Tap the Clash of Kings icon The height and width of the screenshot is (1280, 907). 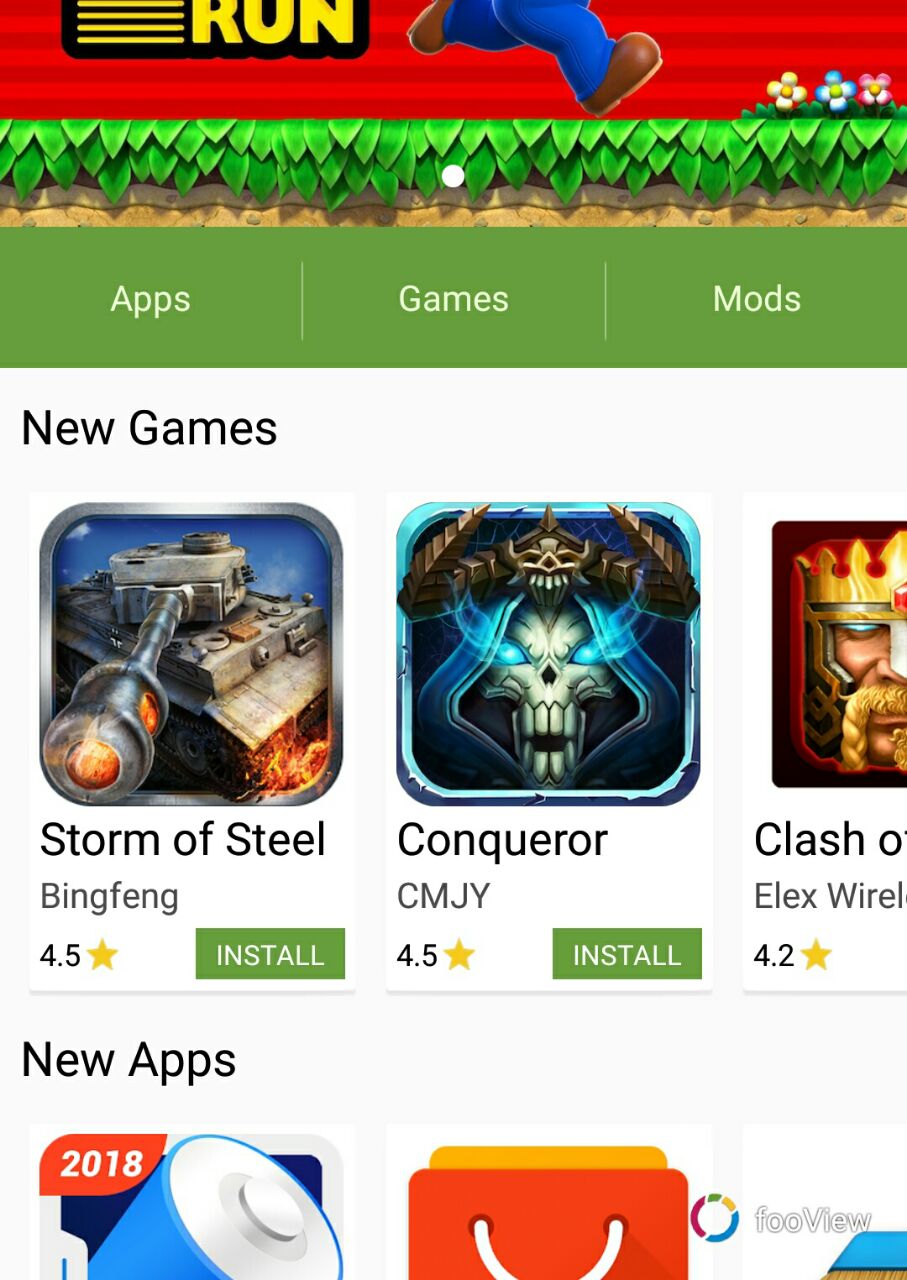click(839, 654)
